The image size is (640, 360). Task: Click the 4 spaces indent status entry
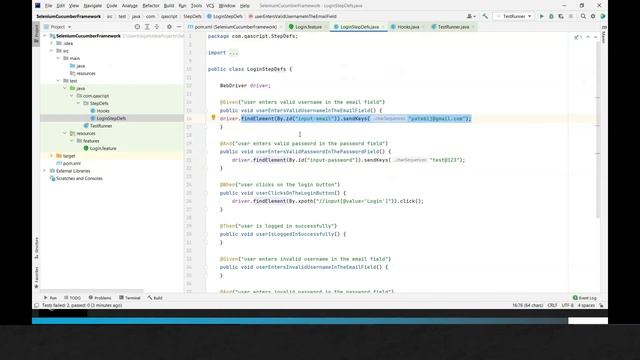pyautogui.click(x=586, y=305)
